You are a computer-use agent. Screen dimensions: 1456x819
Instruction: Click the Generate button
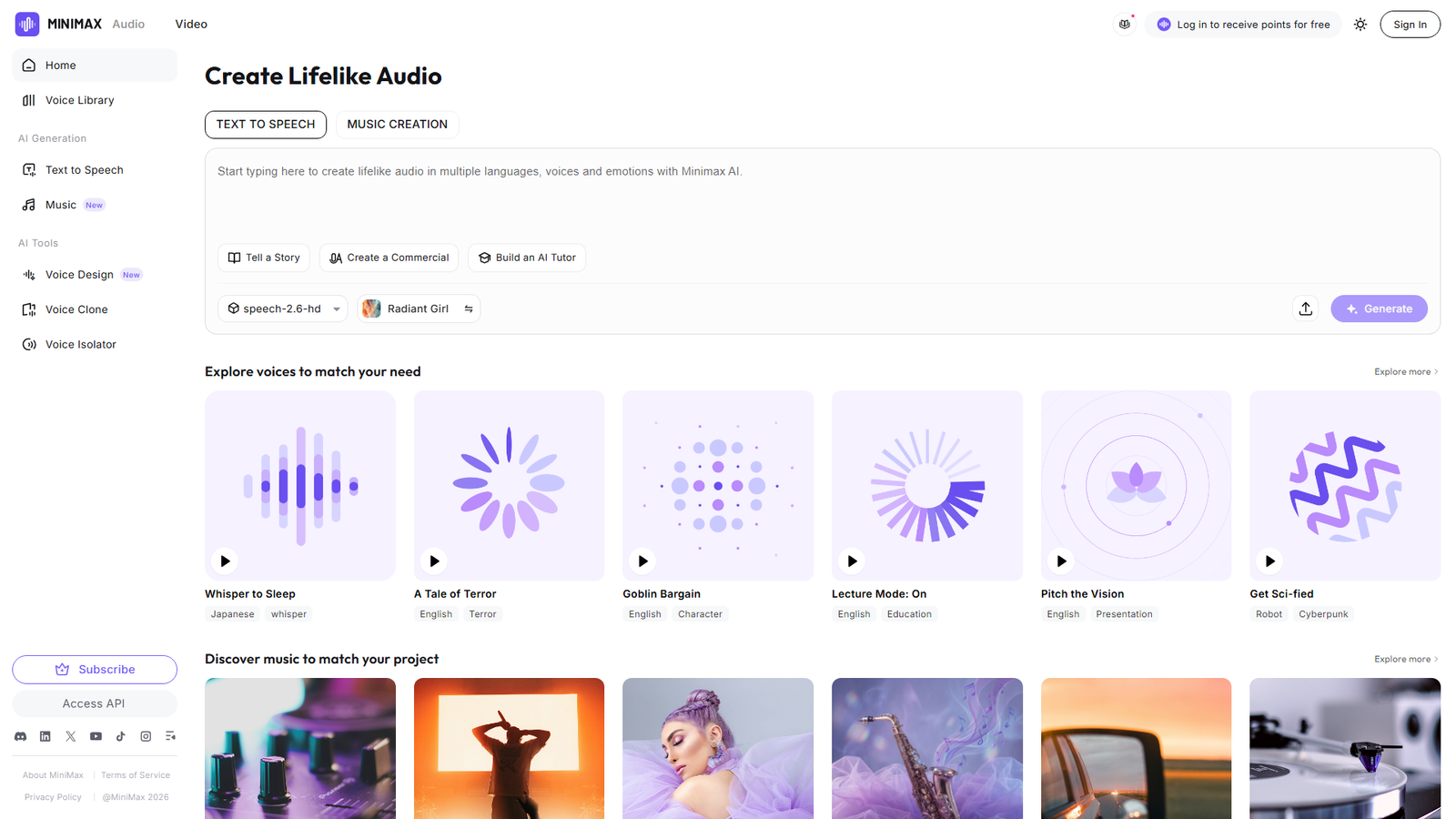click(x=1379, y=308)
